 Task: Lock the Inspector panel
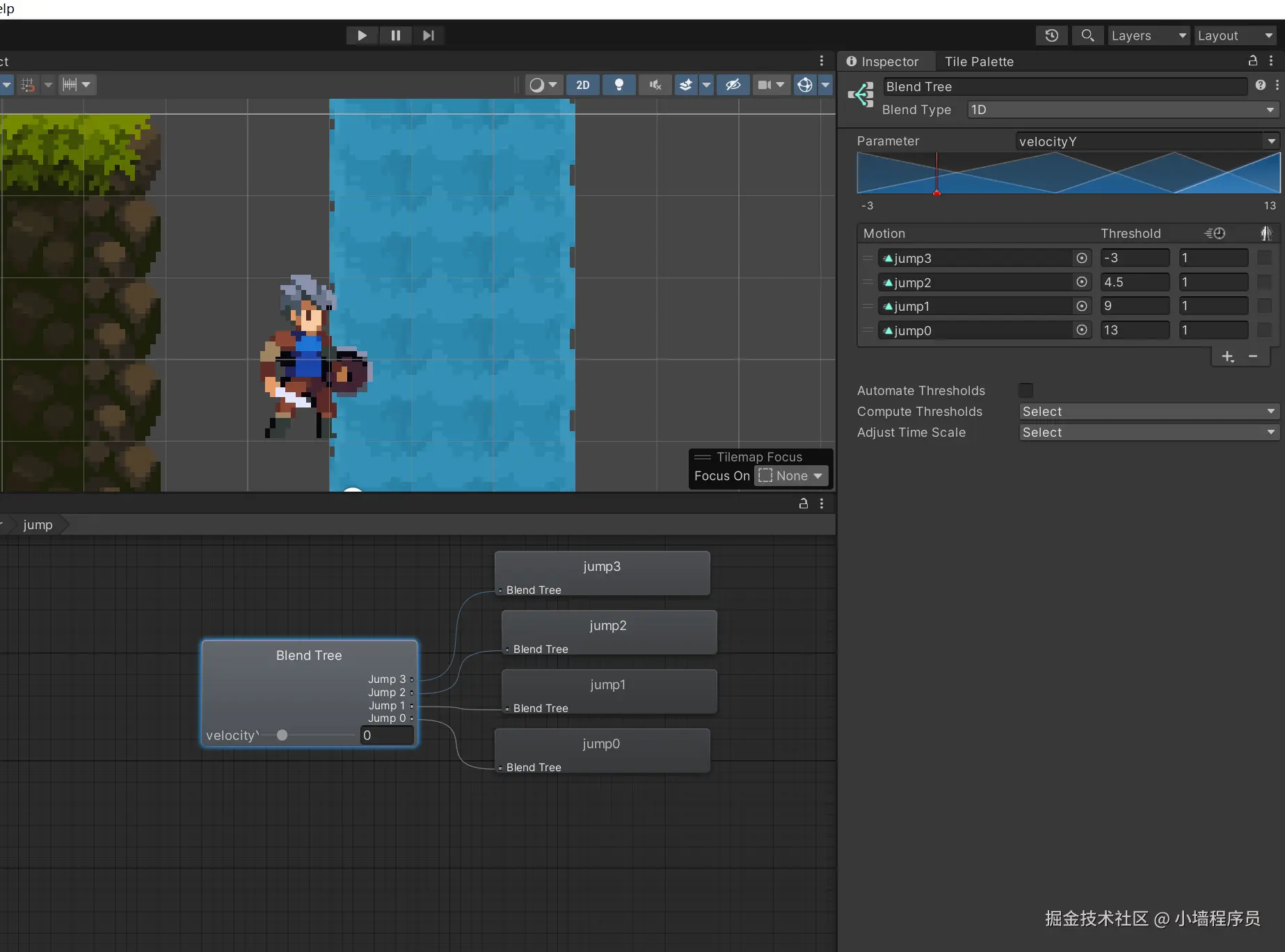[1253, 61]
